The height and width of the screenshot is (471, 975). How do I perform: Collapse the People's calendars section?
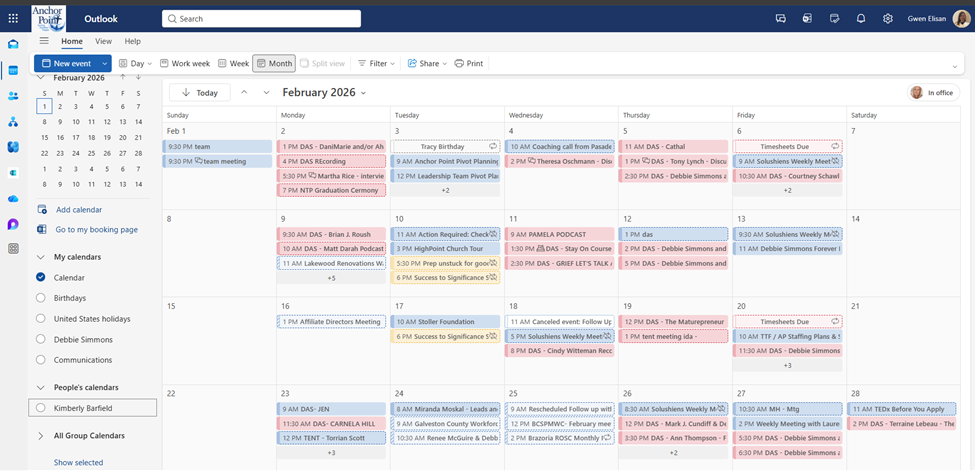[41, 388]
